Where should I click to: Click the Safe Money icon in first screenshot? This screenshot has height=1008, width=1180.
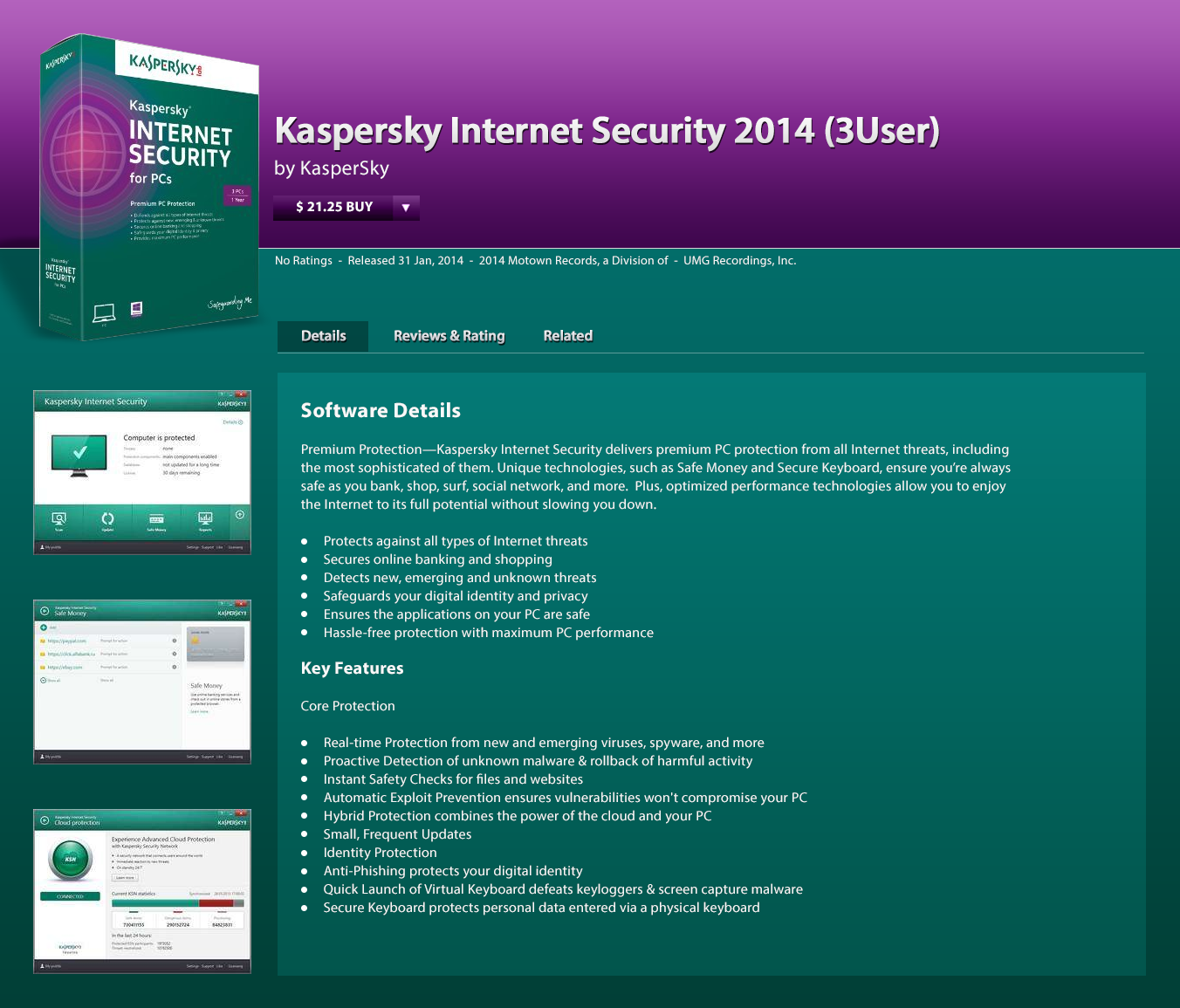pyautogui.click(x=156, y=521)
